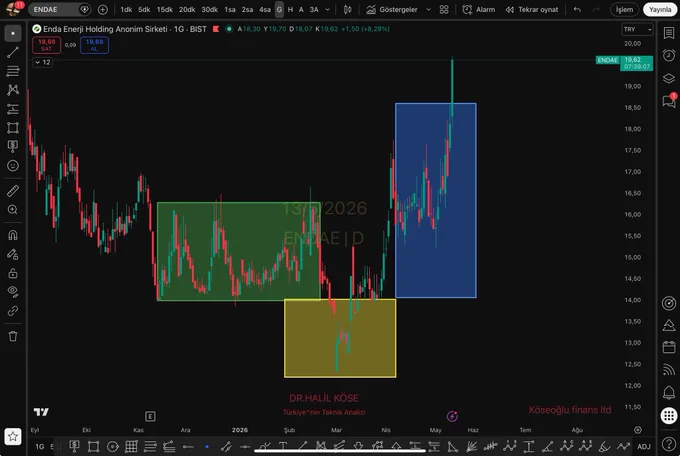Select the ruler measure tool
The image size is (680, 456).
13,190
